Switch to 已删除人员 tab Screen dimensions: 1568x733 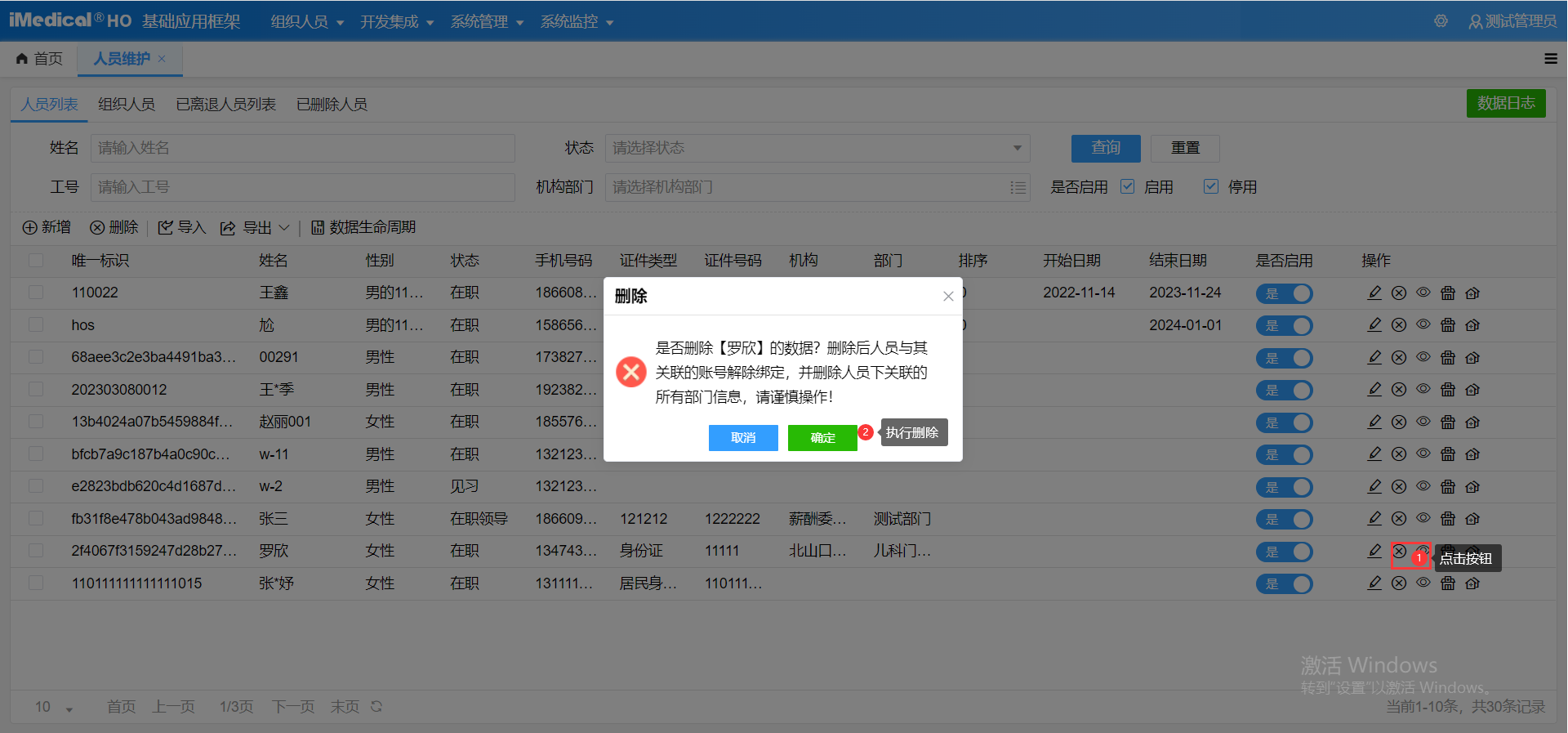(332, 105)
